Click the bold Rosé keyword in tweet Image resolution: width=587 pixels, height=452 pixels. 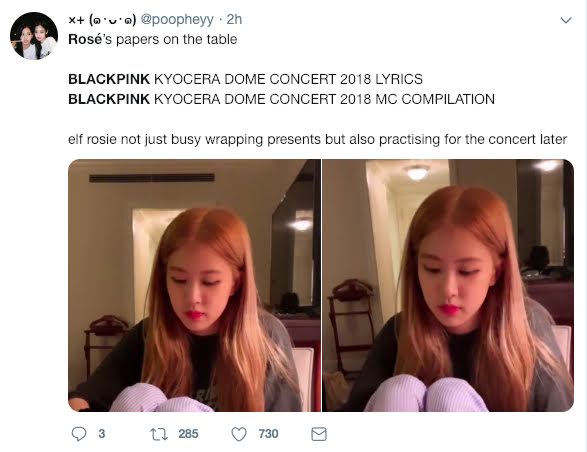pos(85,39)
